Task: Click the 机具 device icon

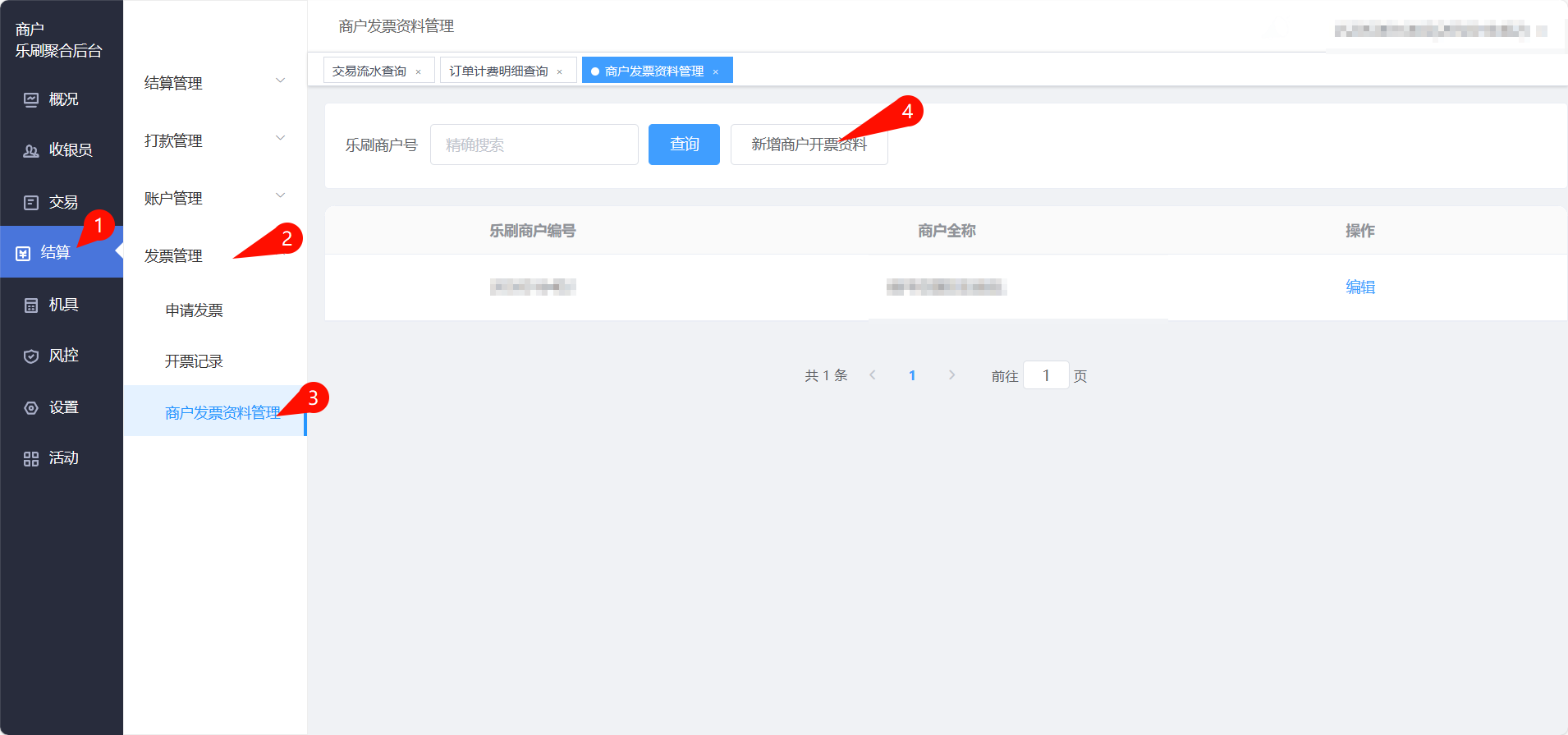Action: tap(31, 305)
